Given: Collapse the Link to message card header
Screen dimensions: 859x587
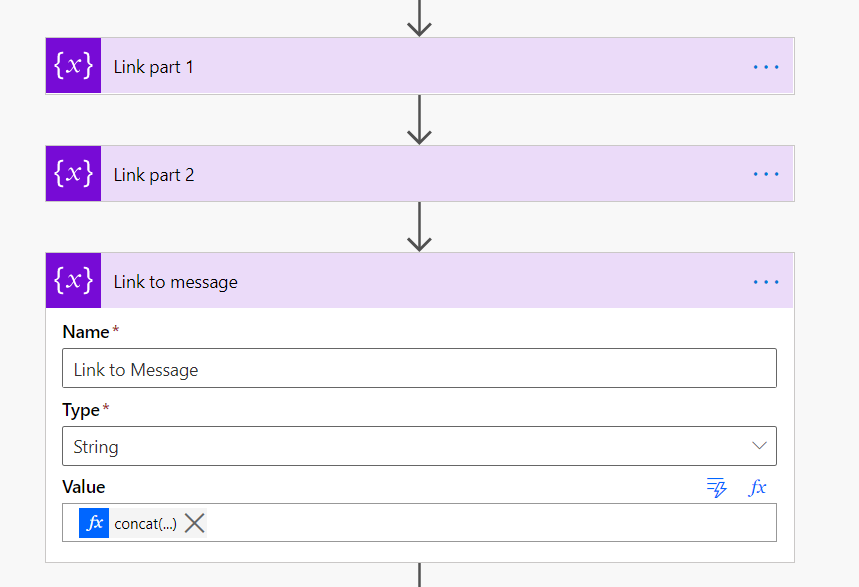Looking at the screenshot, I should coord(400,282).
